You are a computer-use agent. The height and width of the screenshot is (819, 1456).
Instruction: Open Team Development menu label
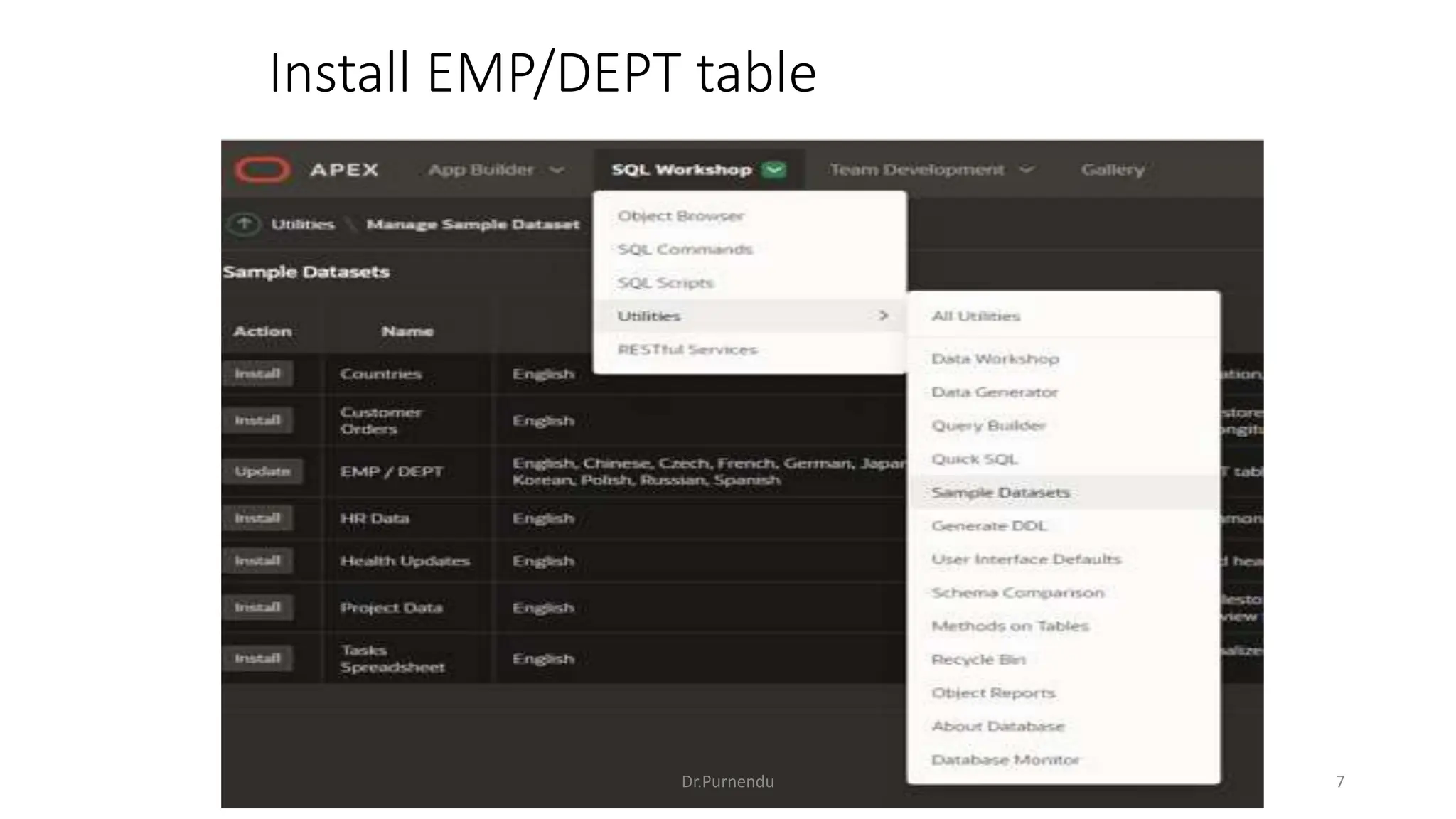click(917, 170)
